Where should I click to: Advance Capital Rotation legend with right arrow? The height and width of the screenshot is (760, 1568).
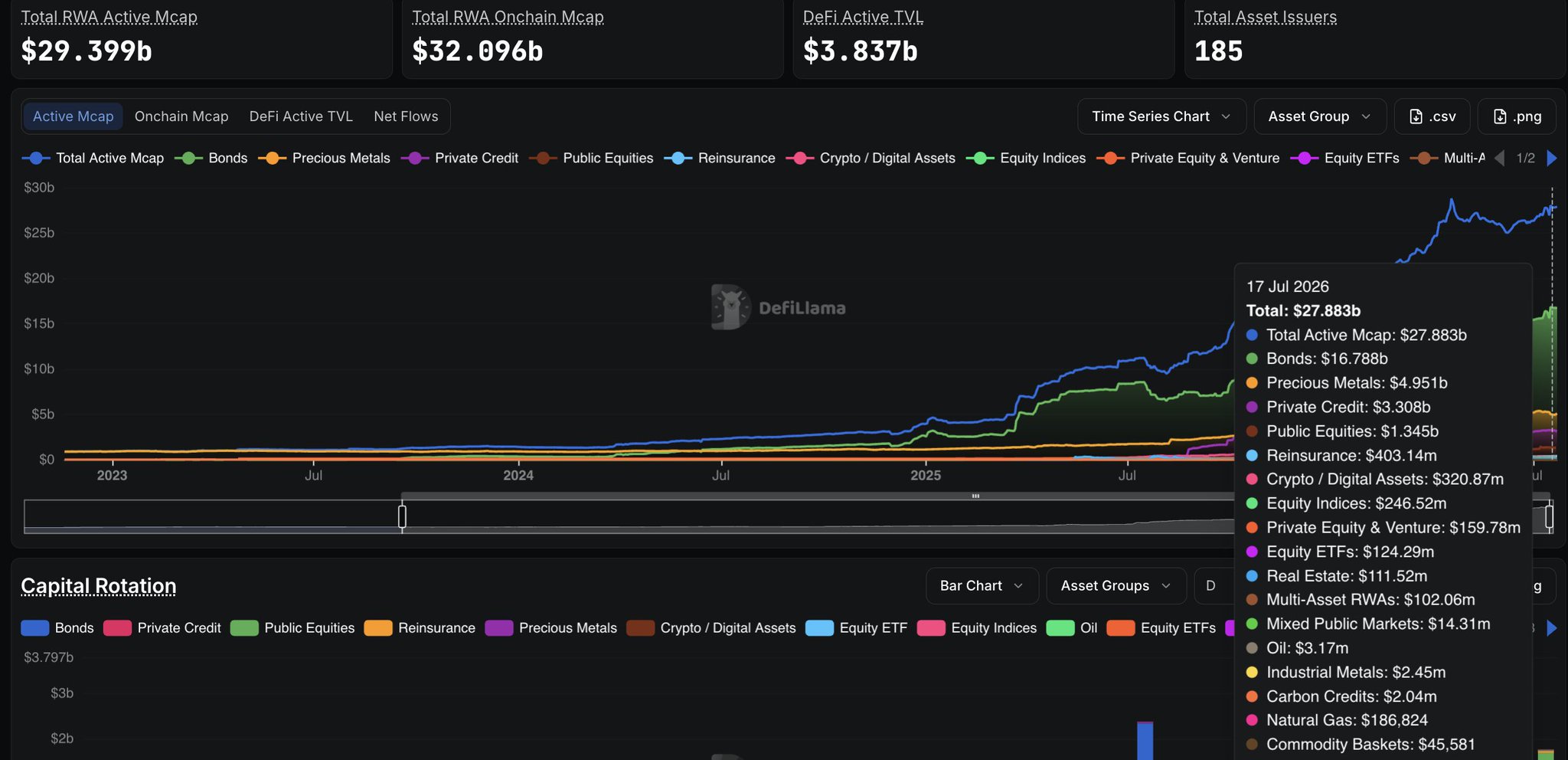pyautogui.click(x=1552, y=628)
